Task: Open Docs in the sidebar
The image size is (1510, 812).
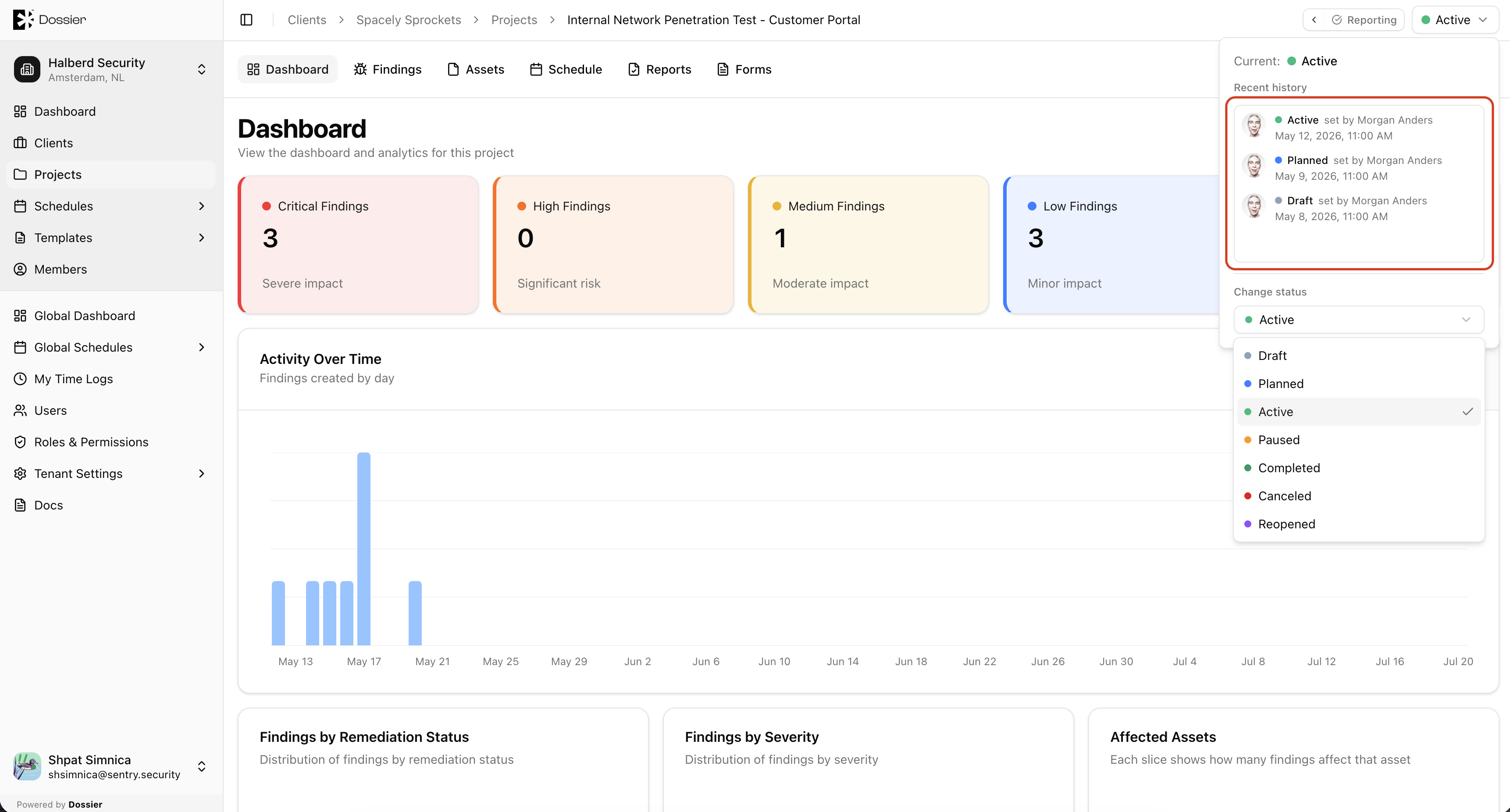Action: (111, 506)
